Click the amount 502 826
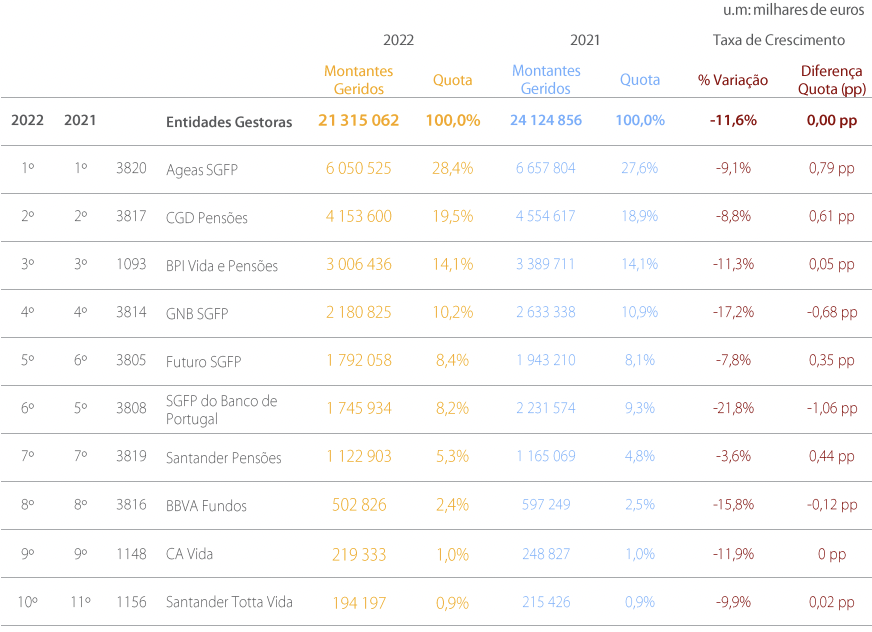The width and height of the screenshot is (872, 632). coord(359,505)
